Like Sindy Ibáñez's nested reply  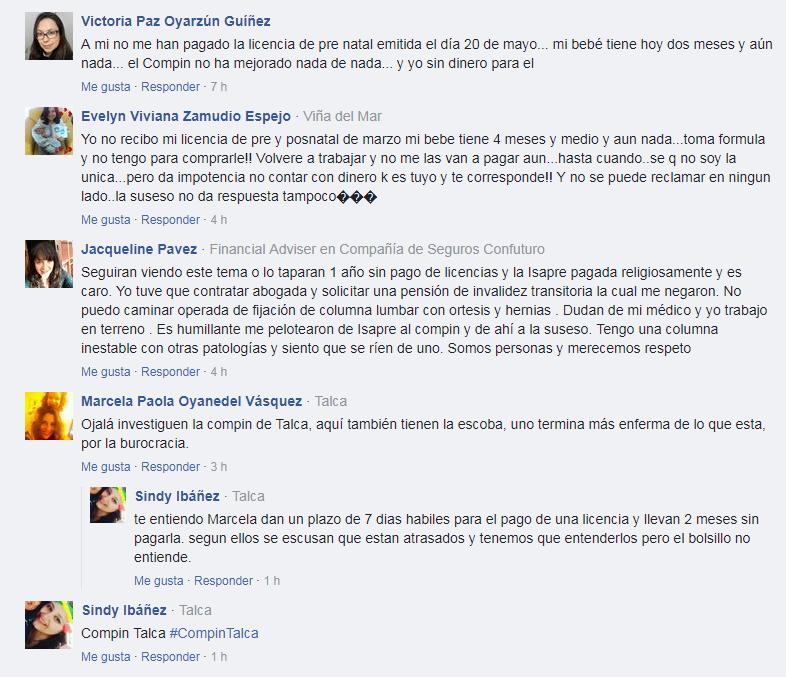(x=158, y=581)
